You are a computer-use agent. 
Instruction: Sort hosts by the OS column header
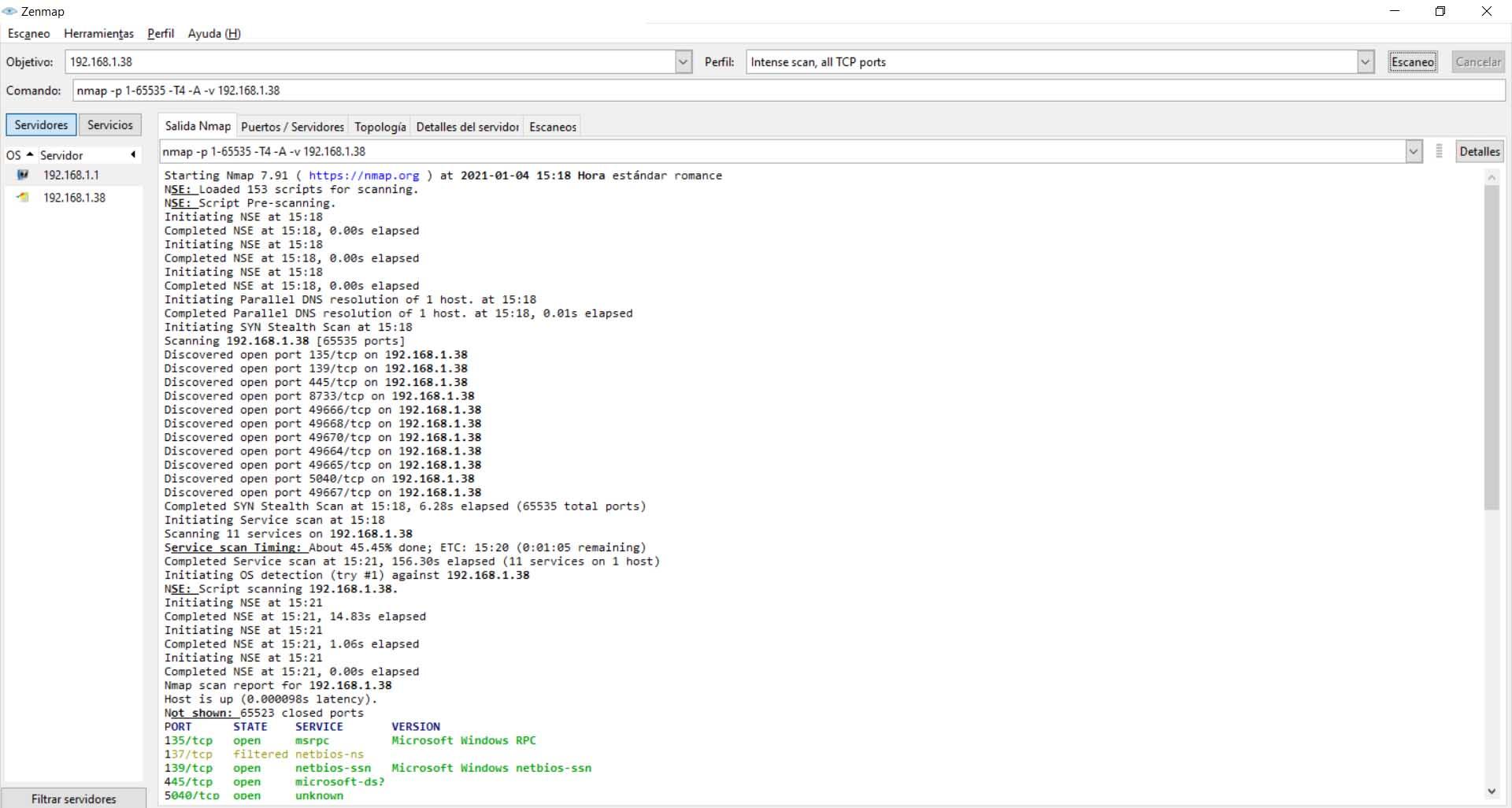[x=20, y=155]
